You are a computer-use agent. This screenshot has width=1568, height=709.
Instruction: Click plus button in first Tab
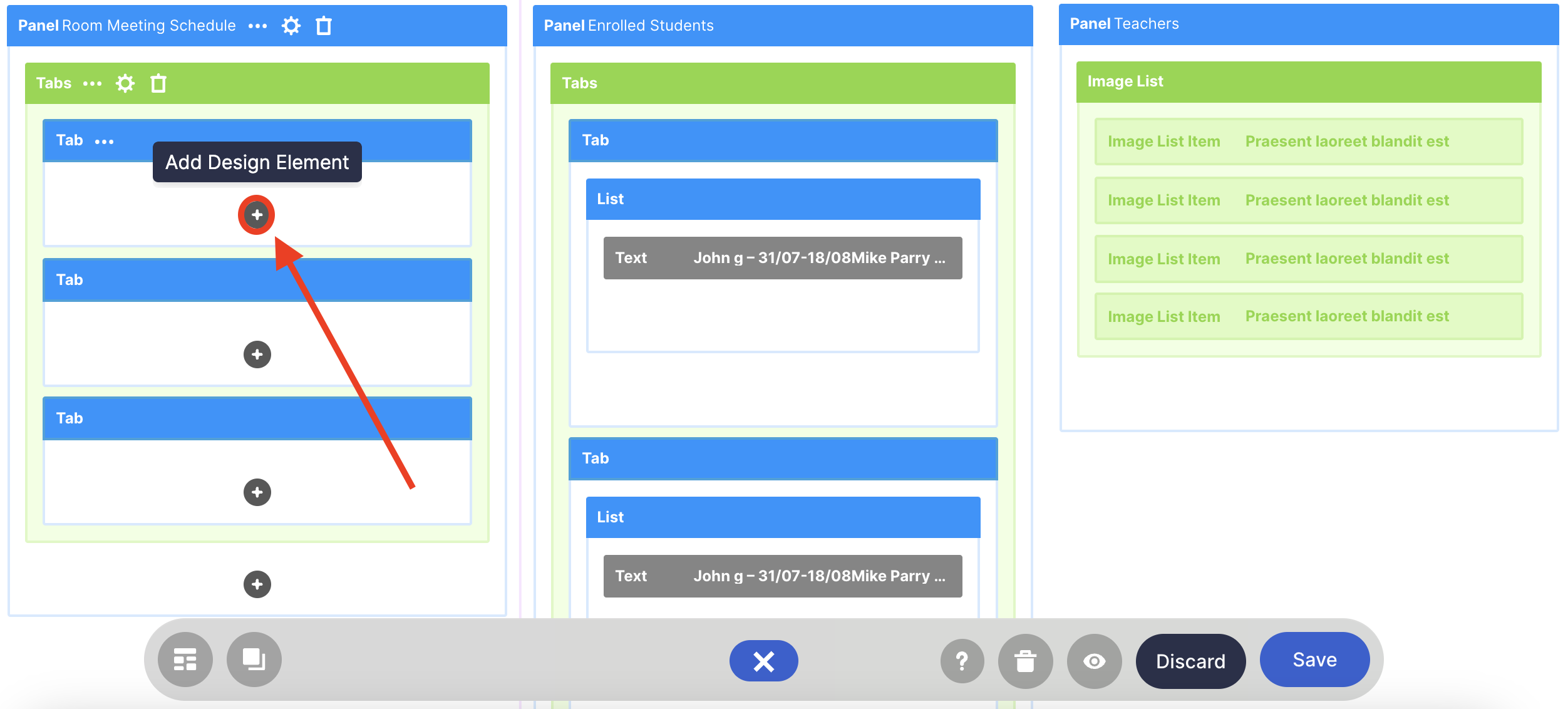(257, 215)
